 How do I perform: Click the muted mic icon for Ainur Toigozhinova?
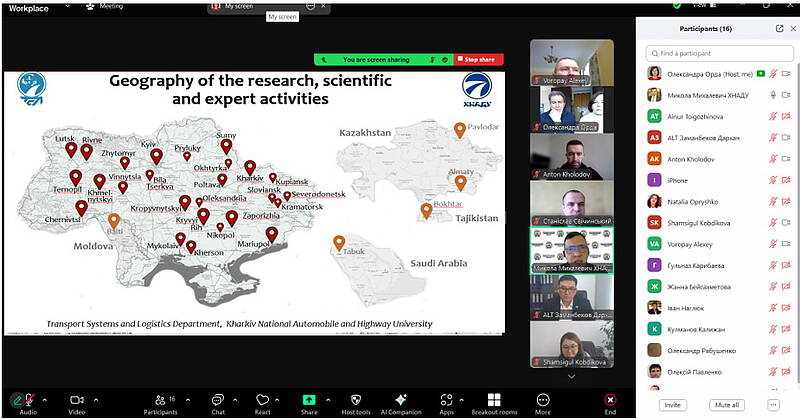tap(773, 116)
